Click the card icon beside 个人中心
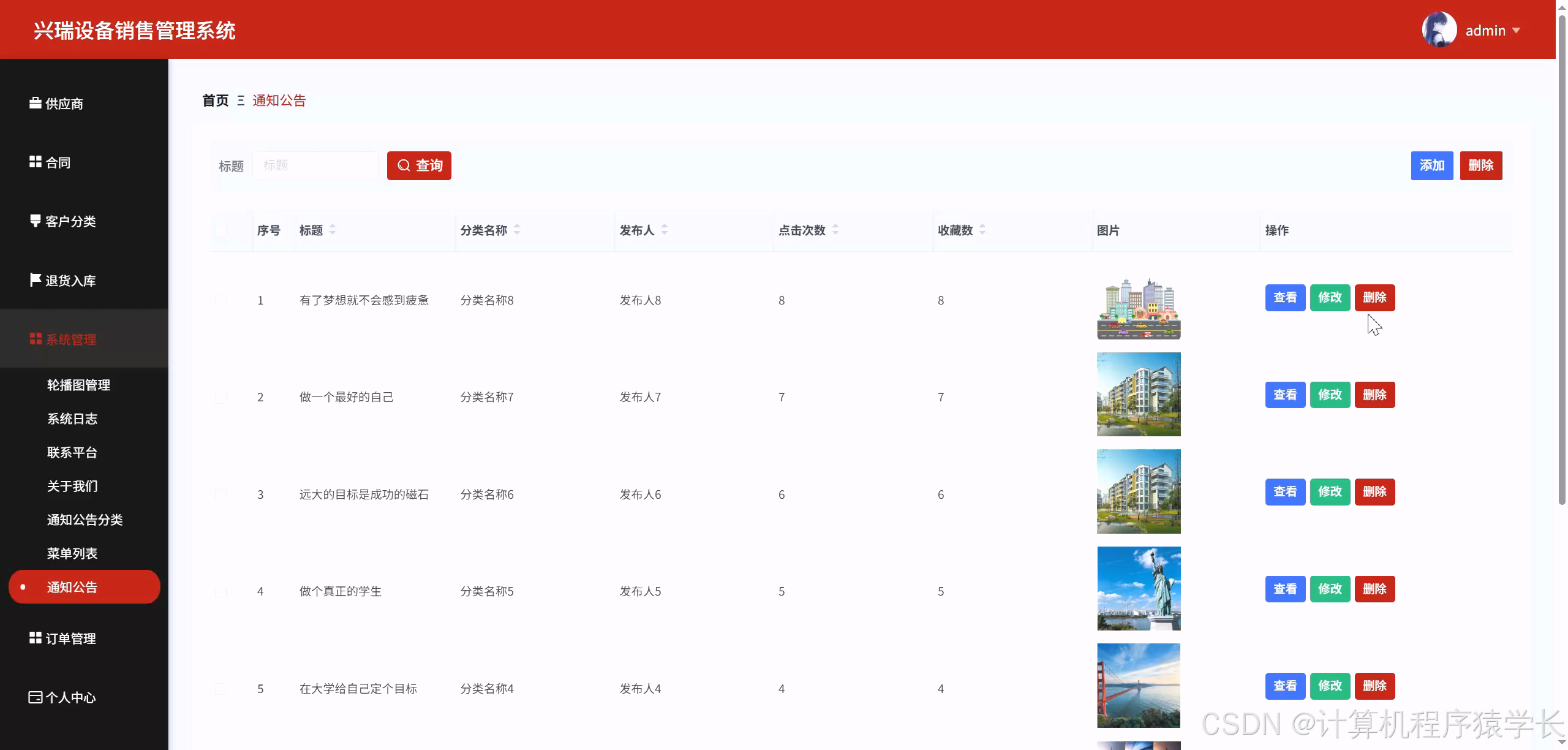The height and width of the screenshot is (750, 1568). click(36, 697)
